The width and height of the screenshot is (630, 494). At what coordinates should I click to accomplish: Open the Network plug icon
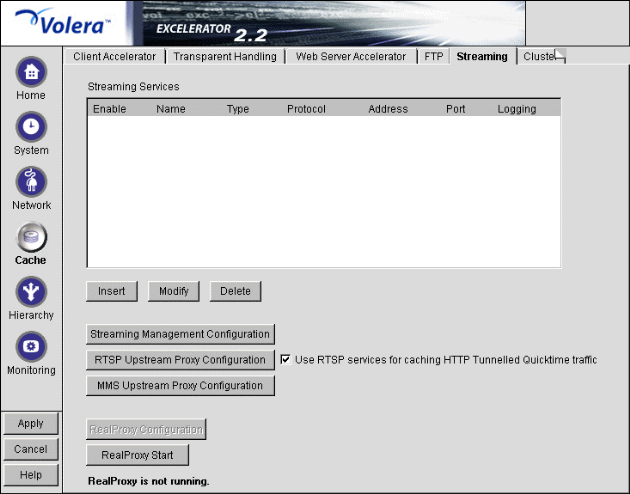click(x=31, y=182)
